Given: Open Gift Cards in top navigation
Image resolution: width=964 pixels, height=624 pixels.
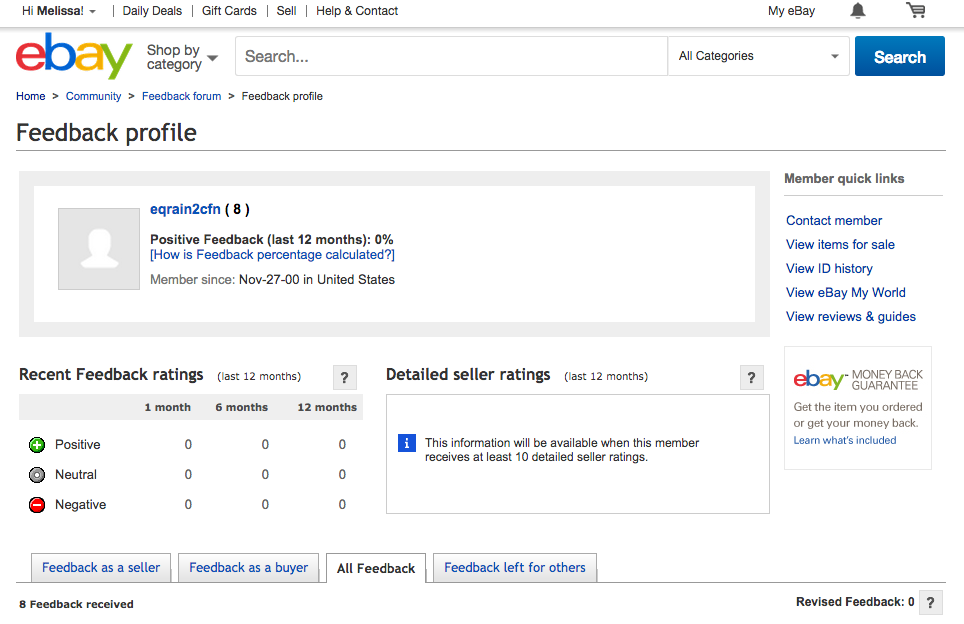Looking at the screenshot, I should [x=229, y=11].
